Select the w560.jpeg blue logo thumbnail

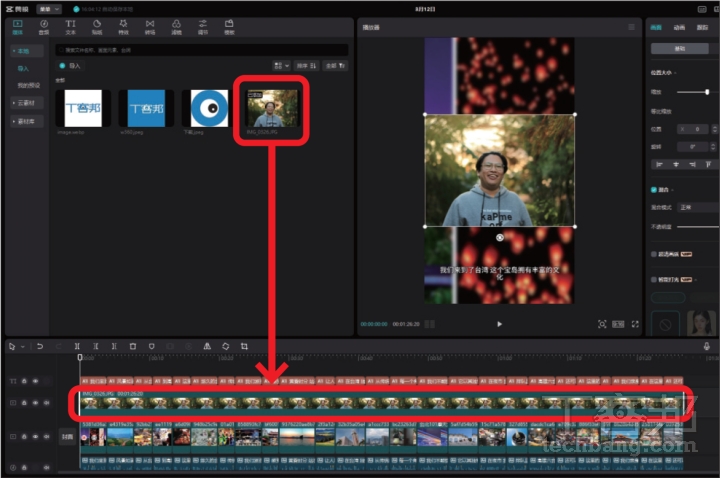pos(146,108)
